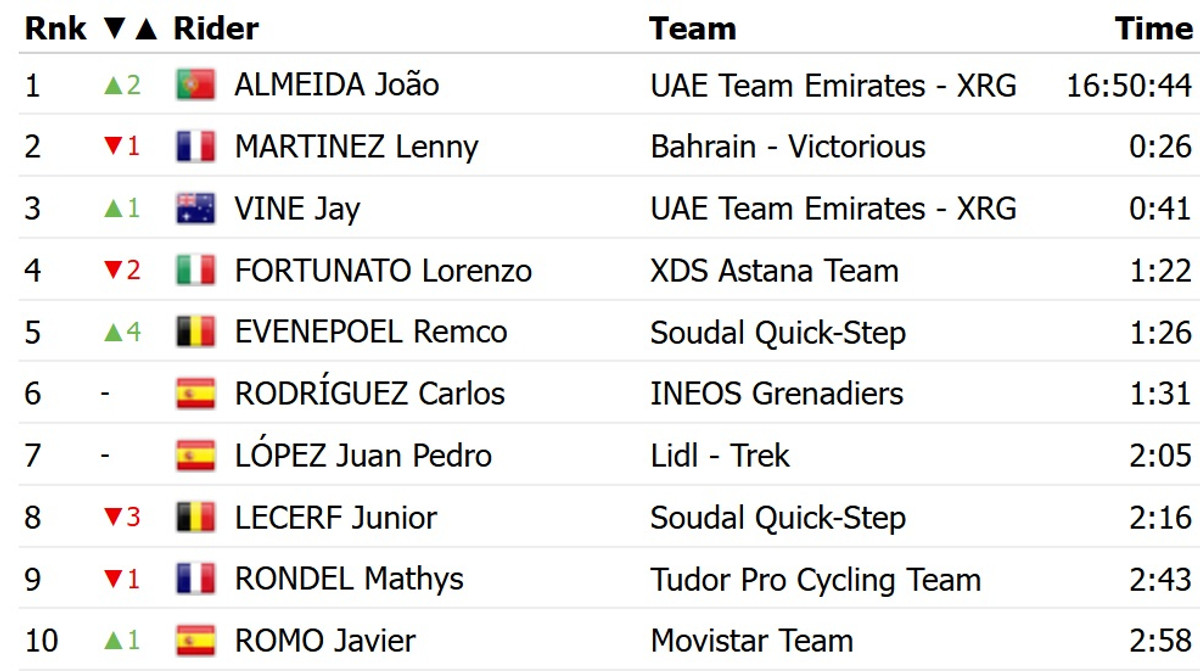The height and width of the screenshot is (671, 1200).
Task: Sort by the Rnk column header
Action: pyautogui.click(x=56, y=28)
